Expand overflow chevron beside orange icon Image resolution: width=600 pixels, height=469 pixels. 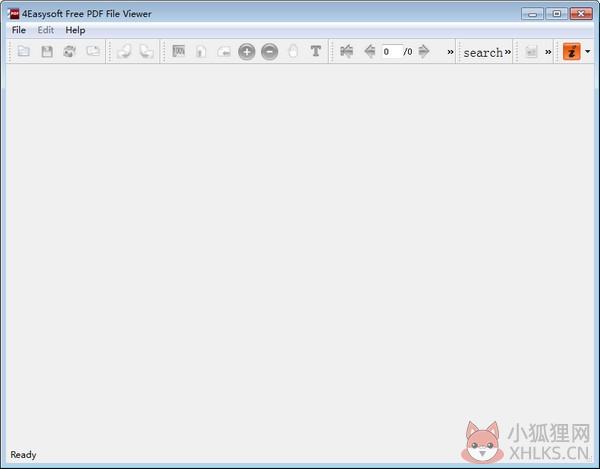(x=548, y=52)
